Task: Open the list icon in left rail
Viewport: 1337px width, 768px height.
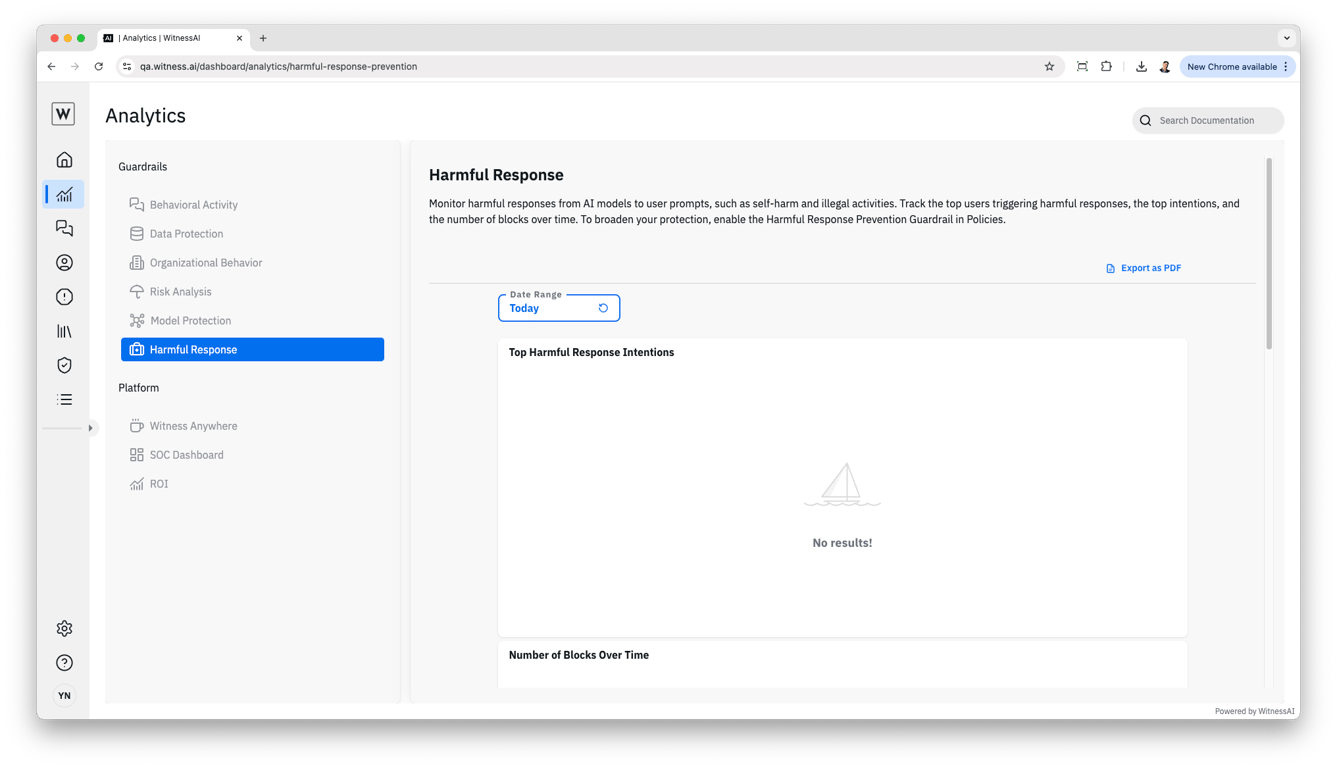Action: [64, 399]
